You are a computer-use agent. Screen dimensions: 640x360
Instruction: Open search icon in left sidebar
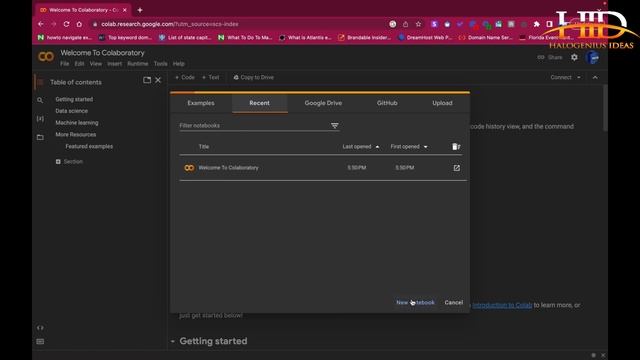[40, 100]
